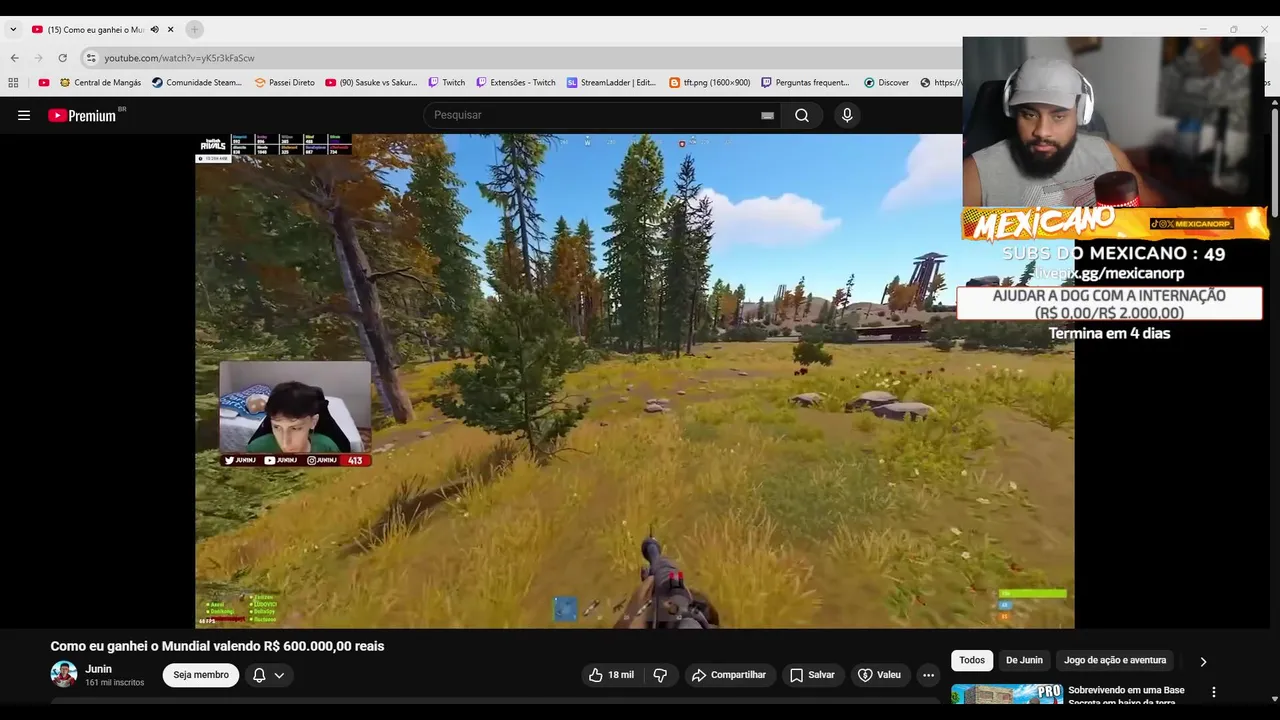This screenshot has height=720, width=1280.
Task: Click the magnifier search button
Action: pos(802,115)
